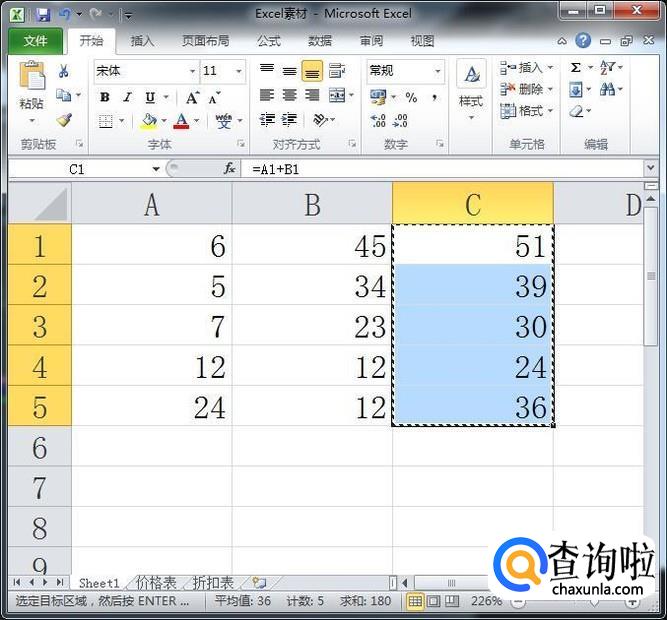The height and width of the screenshot is (620, 667).
Task: Open the number format 常规 dropdown
Action: pyautogui.click(x=437, y=71)
